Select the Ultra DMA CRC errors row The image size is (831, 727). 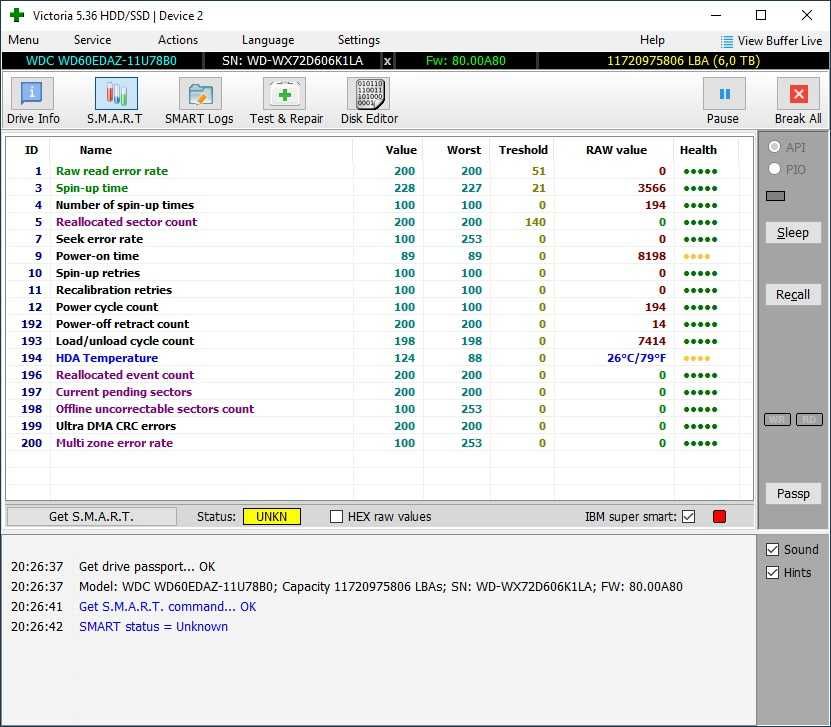click(379, 426)
